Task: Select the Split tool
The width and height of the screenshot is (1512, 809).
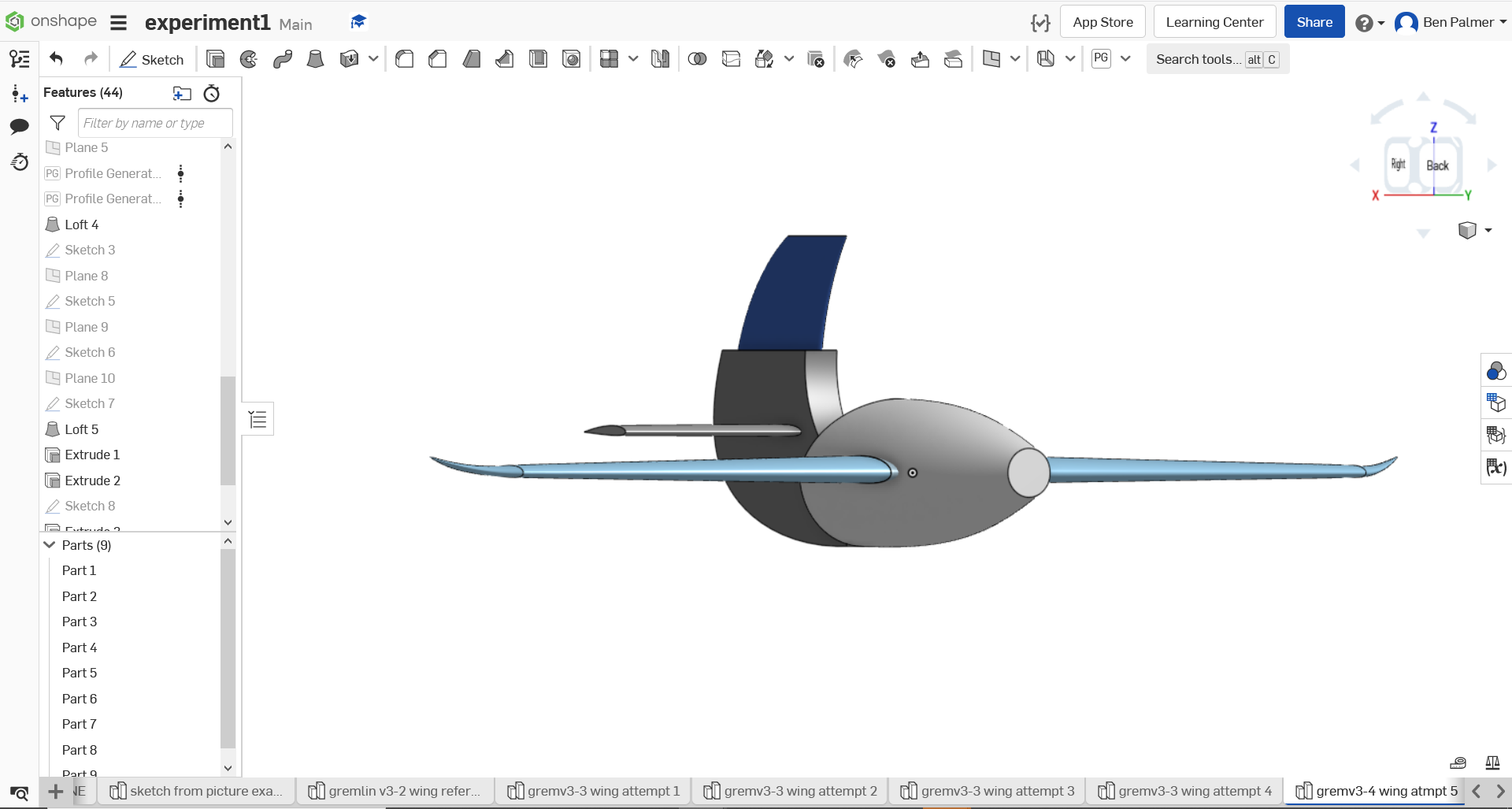Action: click(x=731, y=59)
